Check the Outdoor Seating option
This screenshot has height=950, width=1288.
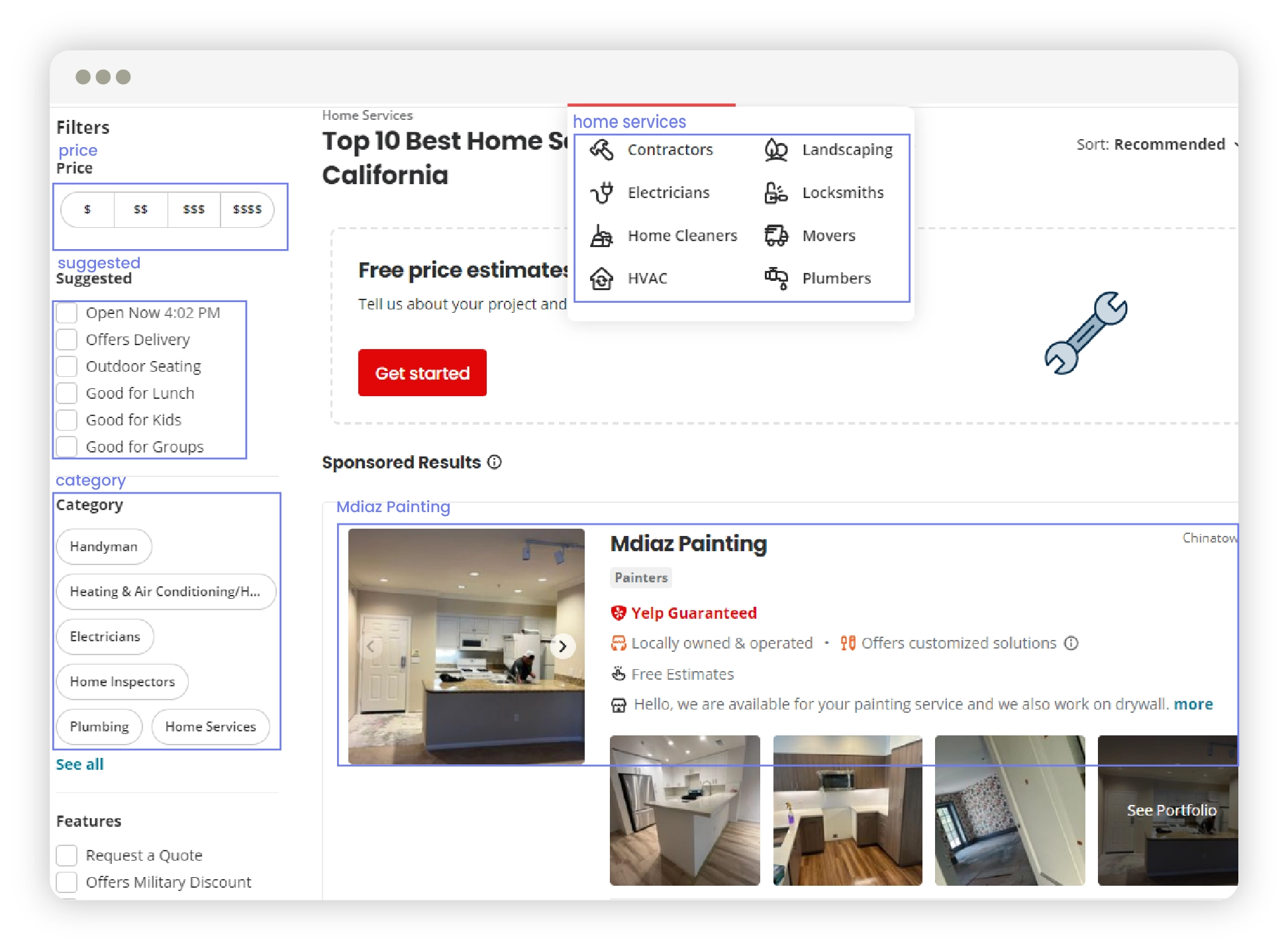click(x=67, y=366)
